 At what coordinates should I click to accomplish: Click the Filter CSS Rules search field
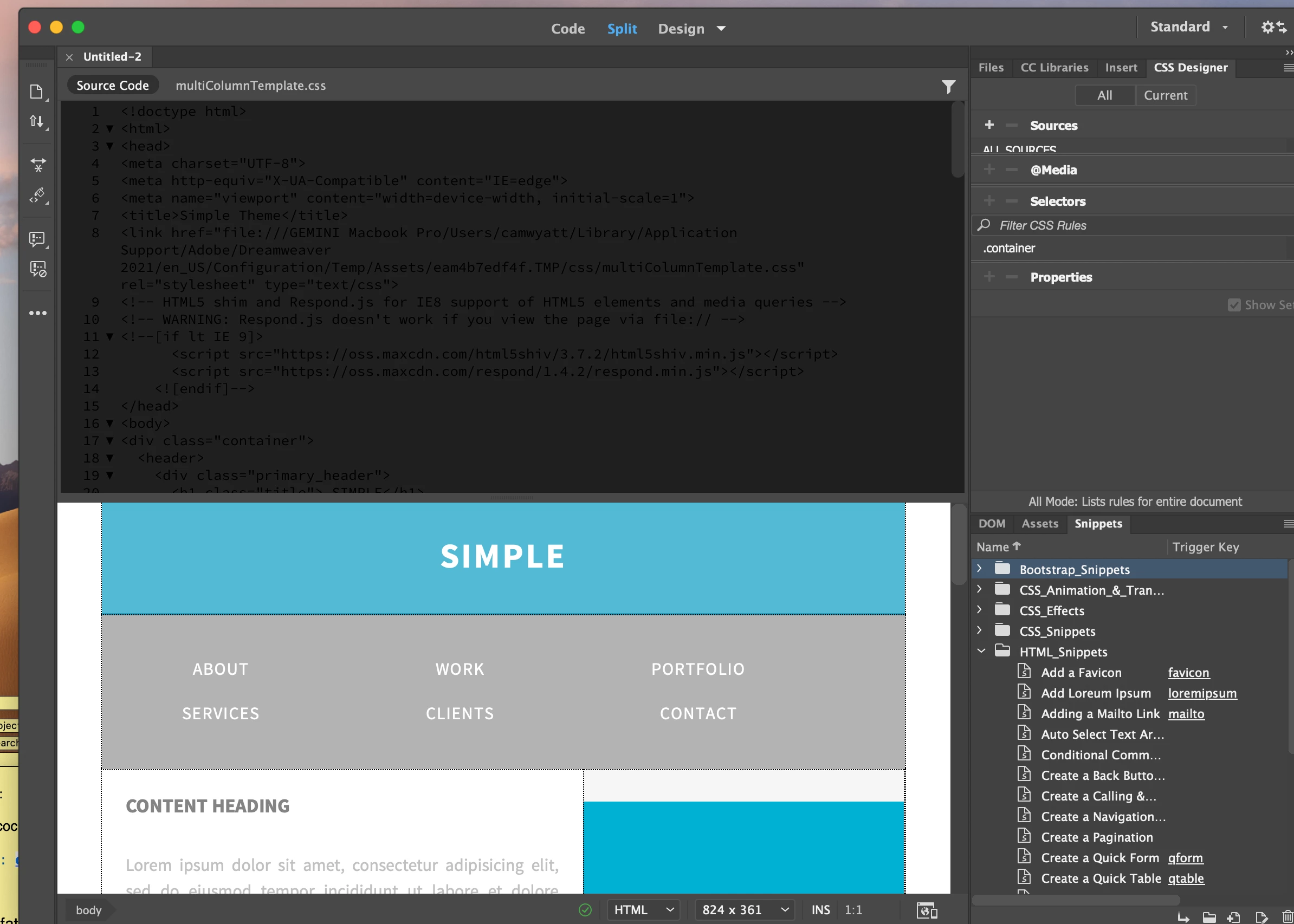pyautogui.click(x=1082, y=225)
